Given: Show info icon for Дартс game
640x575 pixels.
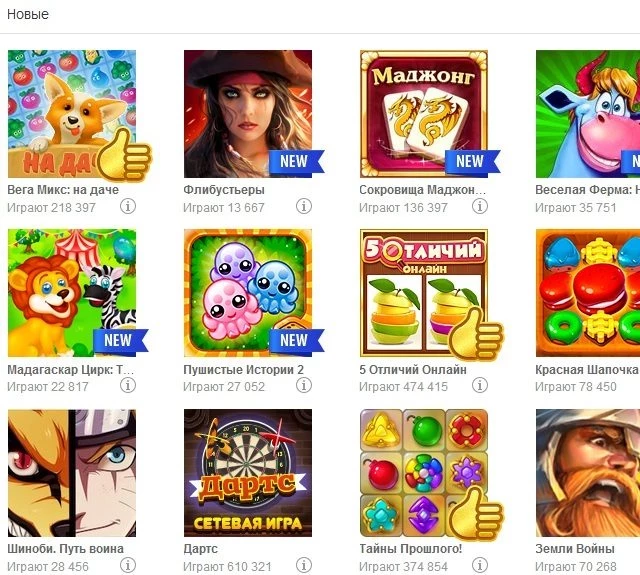Looking at the screenshot, I should [304, 565].
